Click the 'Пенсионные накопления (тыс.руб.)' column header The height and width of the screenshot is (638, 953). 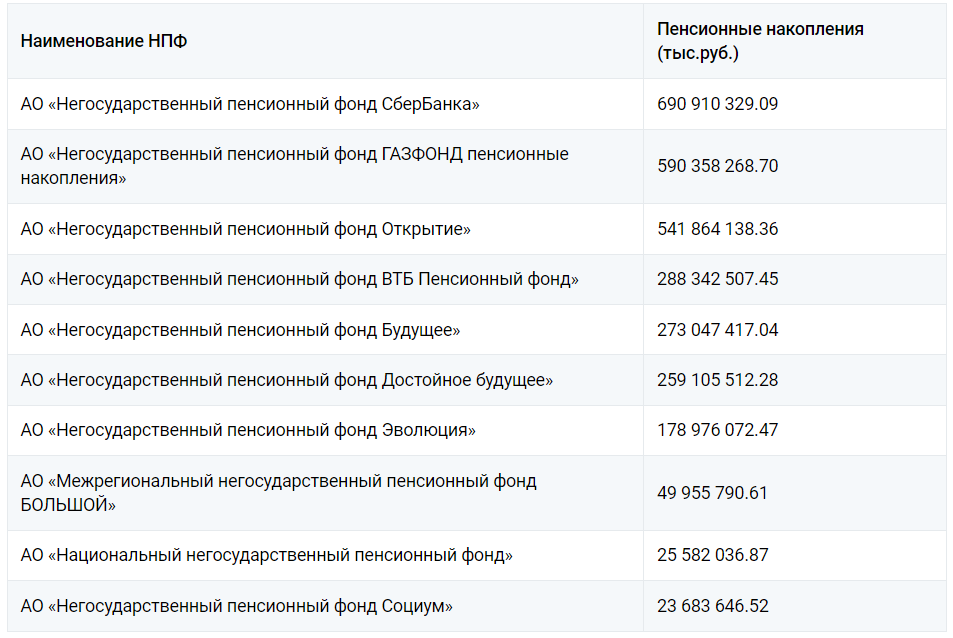point(760,41)
